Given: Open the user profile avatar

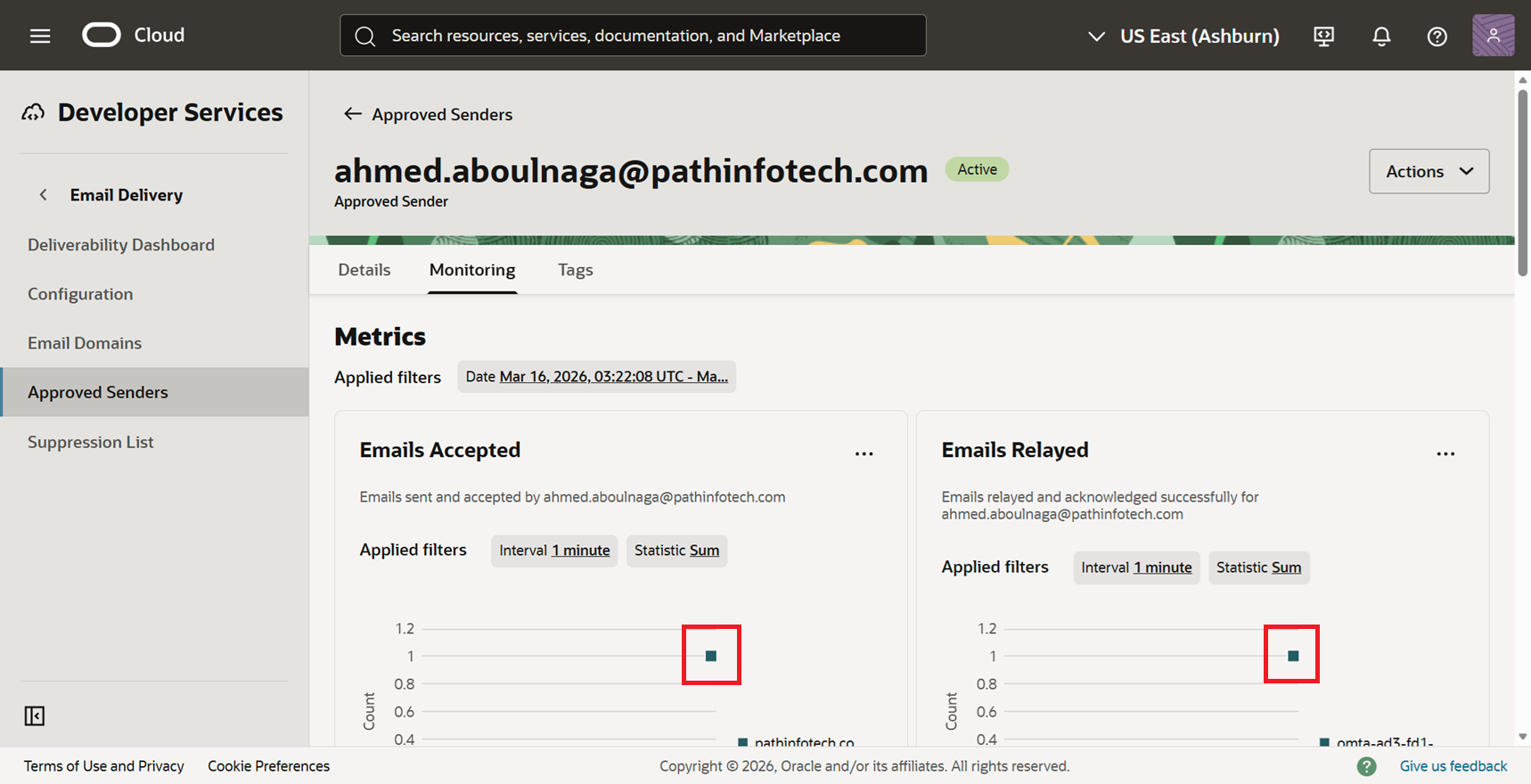Looking at the screenshot, I should coord(1493,36).
